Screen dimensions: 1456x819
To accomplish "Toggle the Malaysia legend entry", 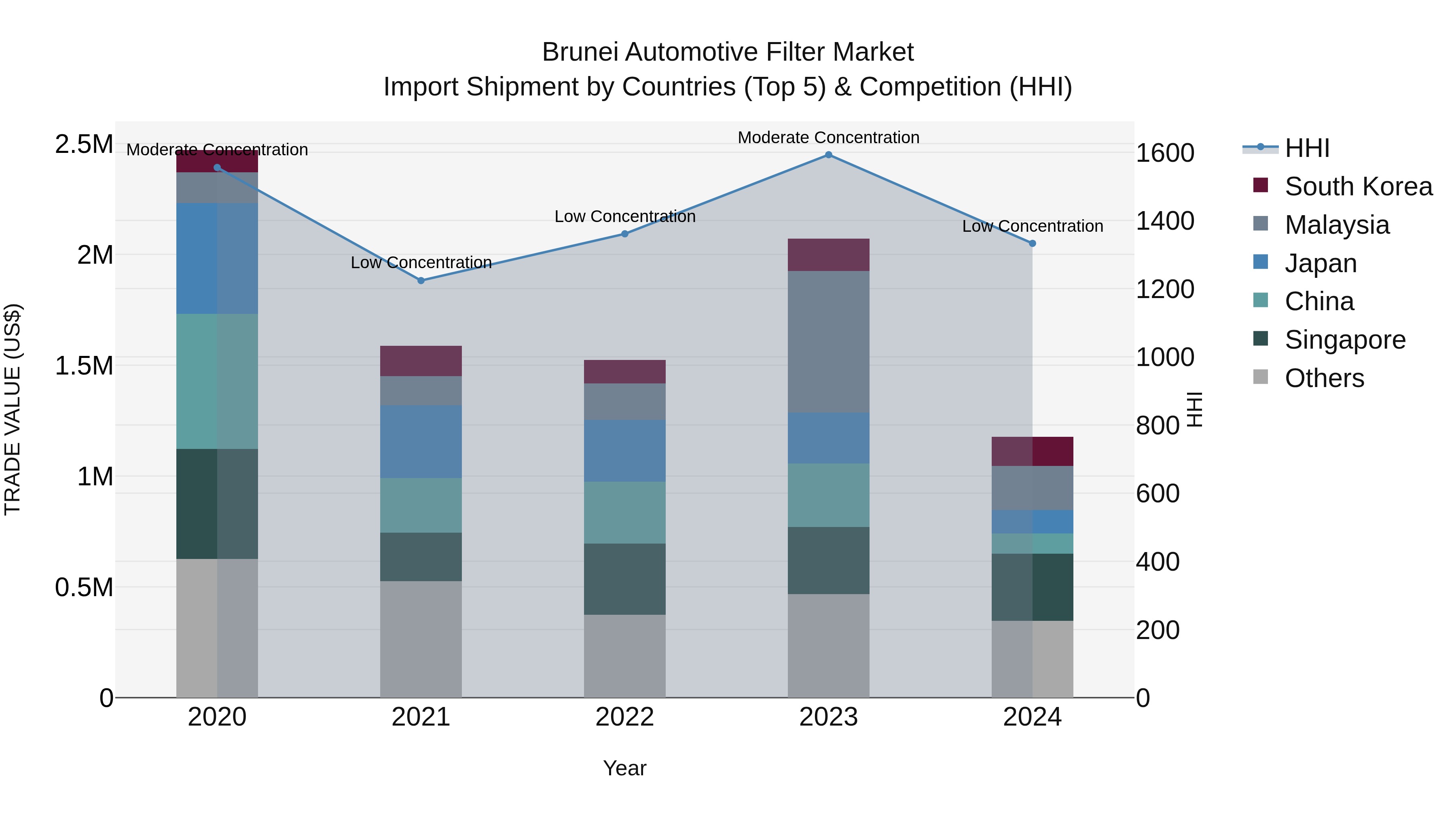I will [x=1321, y=225].
